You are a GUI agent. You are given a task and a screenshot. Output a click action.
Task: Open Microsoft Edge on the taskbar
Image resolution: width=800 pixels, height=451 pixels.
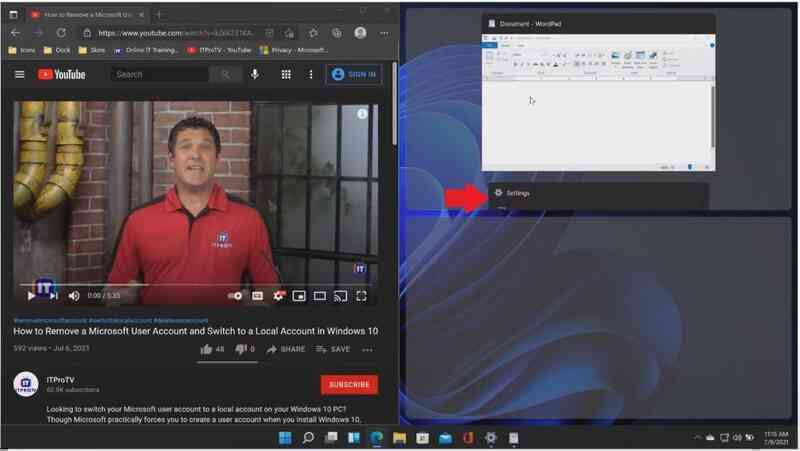coord(377,438)
